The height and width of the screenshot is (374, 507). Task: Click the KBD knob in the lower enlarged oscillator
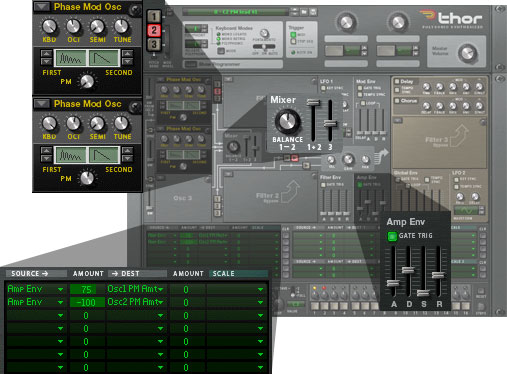[49, 124]
